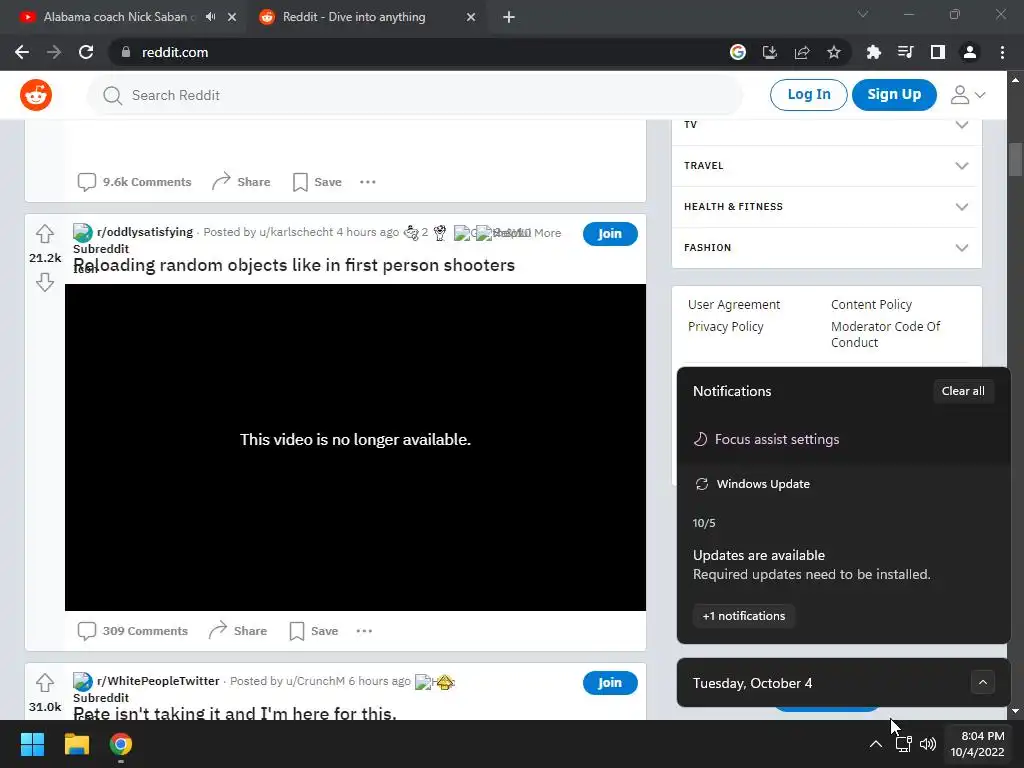The width and height of the screenshot is (1024, 768).
Task: Downvote the oddlysatisfying reloading post
Action: (x=44, y=282)
